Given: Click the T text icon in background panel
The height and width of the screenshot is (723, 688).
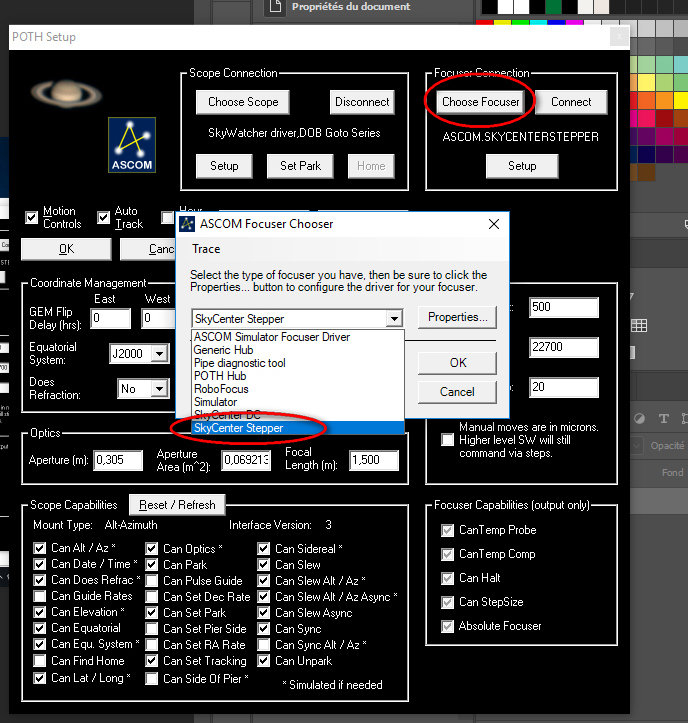Looking at the screenshot, I should 664,418.
